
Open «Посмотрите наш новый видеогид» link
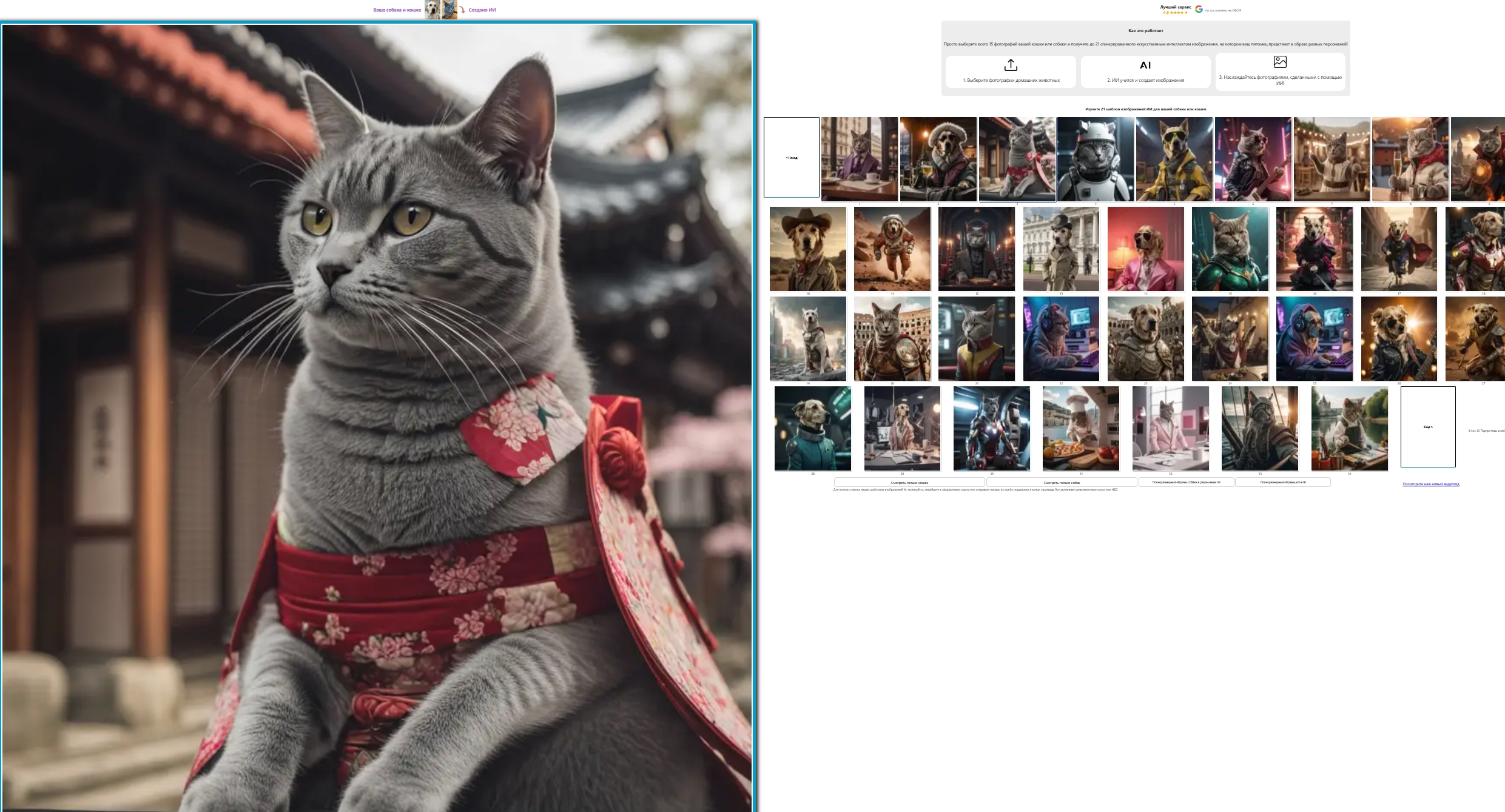(x=1431, y=484)
